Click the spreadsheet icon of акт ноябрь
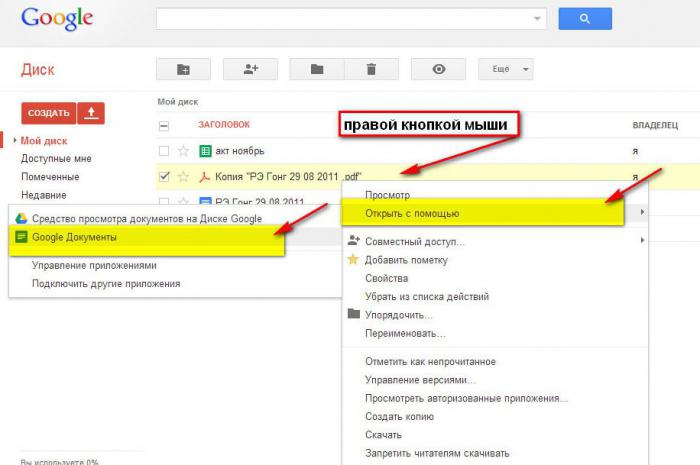 pyautogui.click(x=205, y=151)
